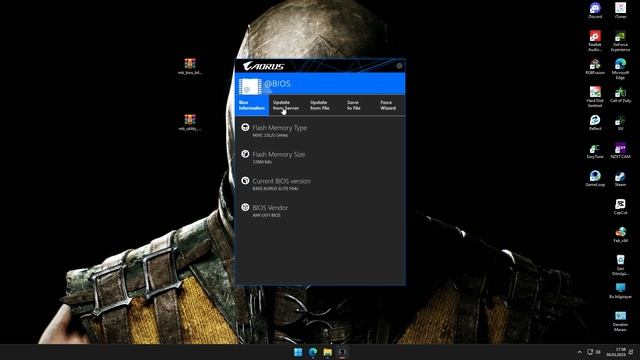This screenshot has height=360, width=640.
Task: Click the Flash Memory Type row icon
Action: point(245,127)
